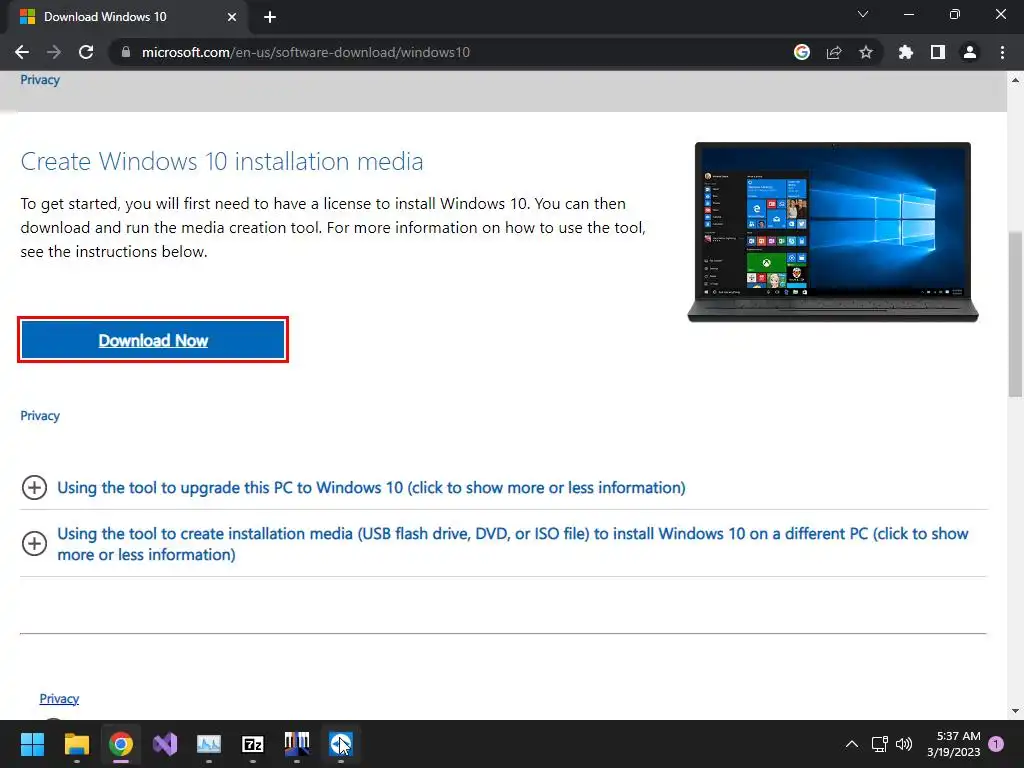
Task: Open the Extensions puzzle icon
Action: pos(906,52)
